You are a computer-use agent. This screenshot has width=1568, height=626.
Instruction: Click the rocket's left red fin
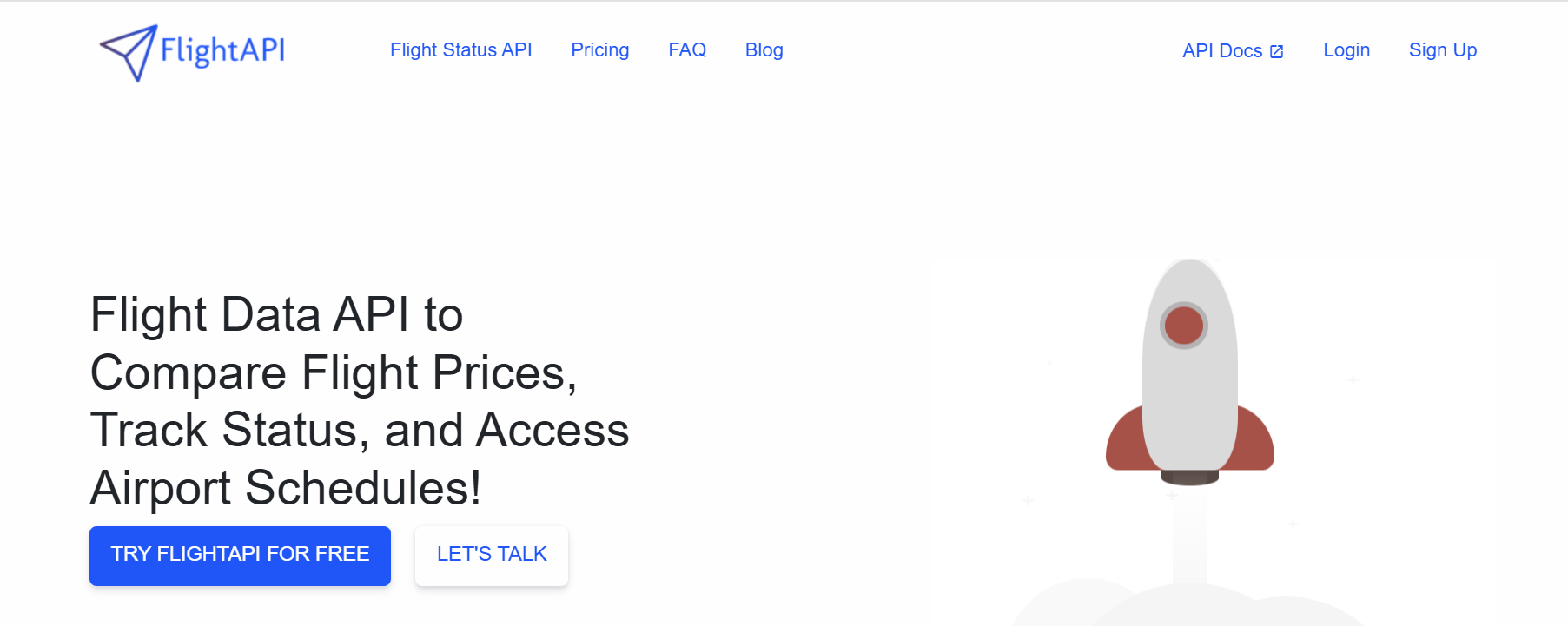(x=1124, y=438)
